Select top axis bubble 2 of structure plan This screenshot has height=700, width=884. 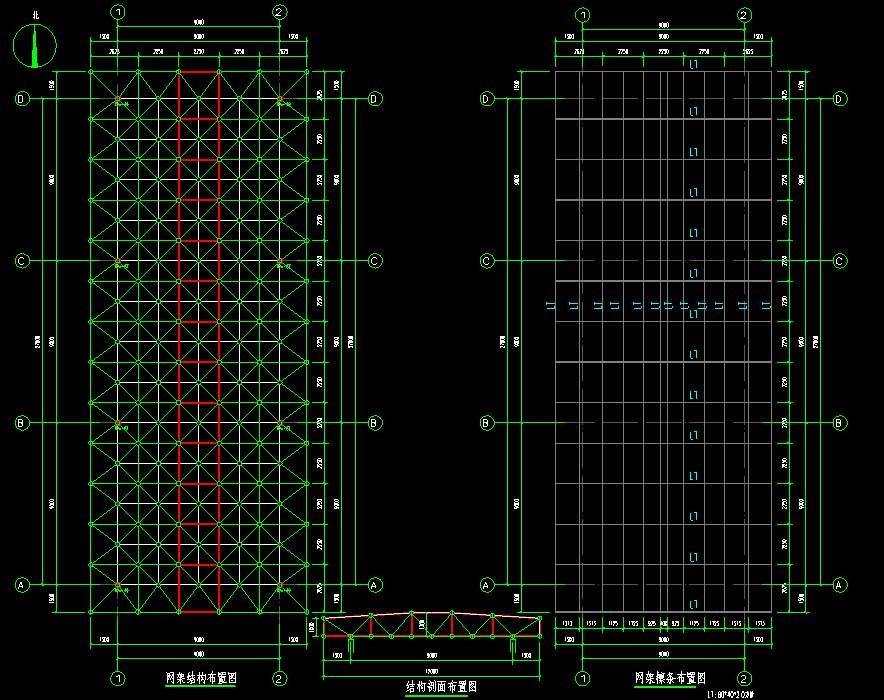pos(279,12)
